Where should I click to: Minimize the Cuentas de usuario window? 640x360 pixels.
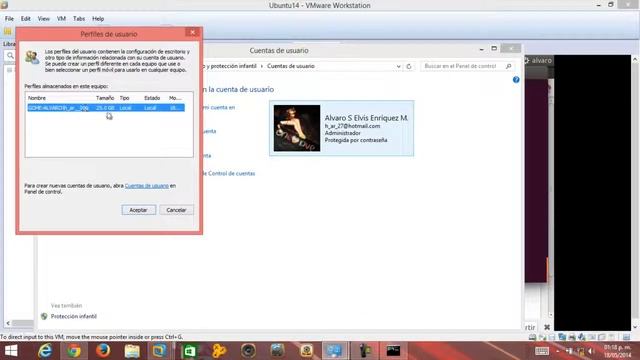[x=482, y=49]
